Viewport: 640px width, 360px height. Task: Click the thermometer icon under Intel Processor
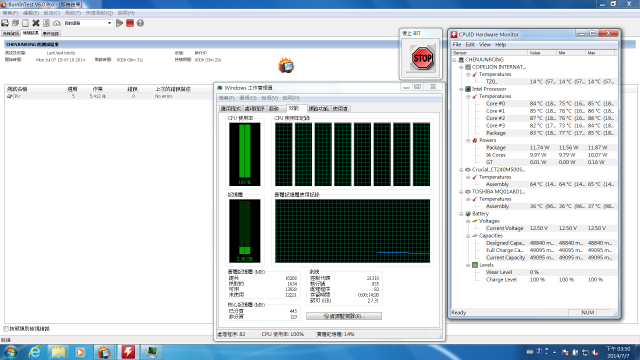click(x=475, y=96)
